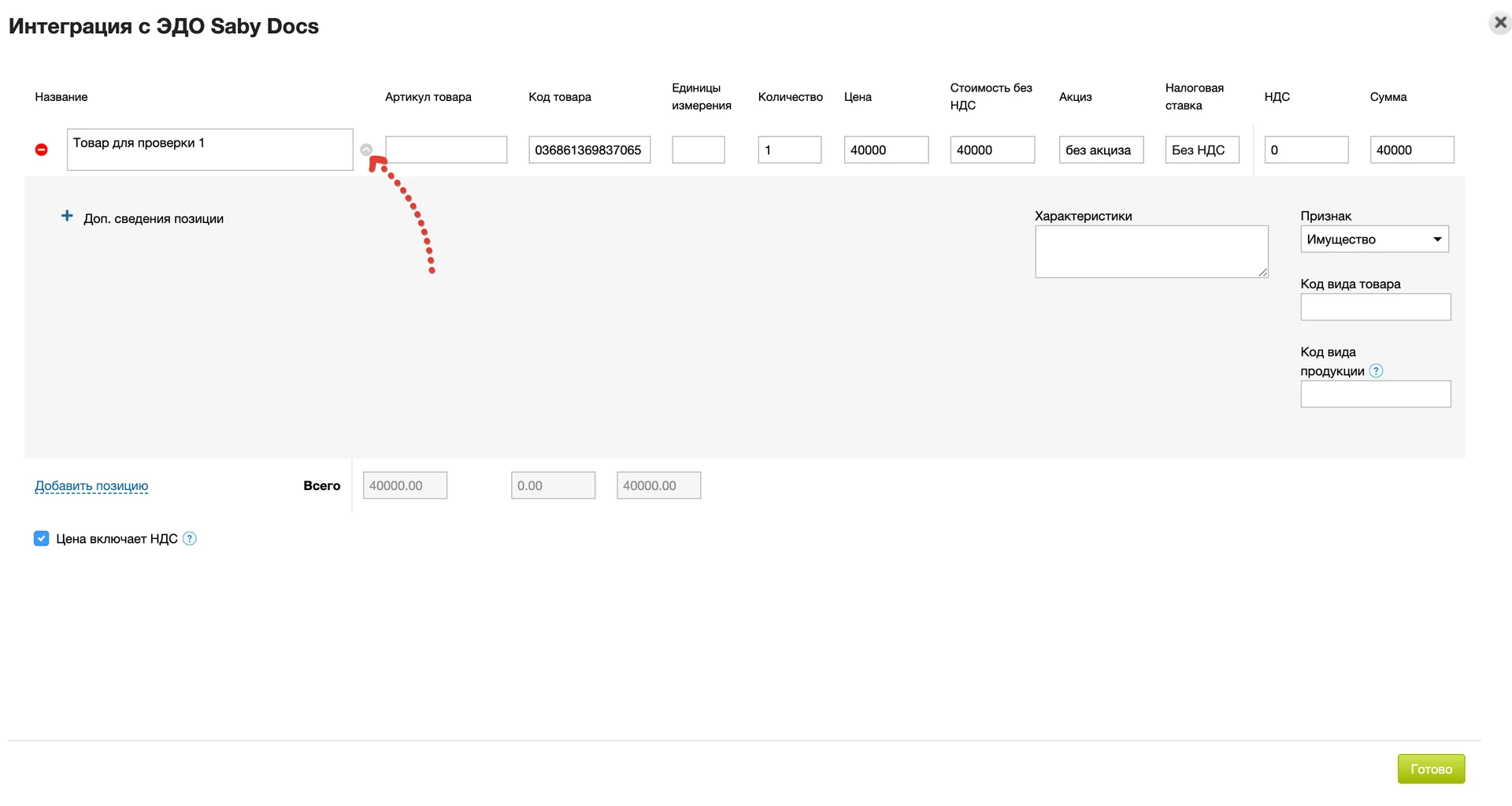Close the Saby Docs integration dialog
The image size is (1512, 806).
pos(1500,23)
